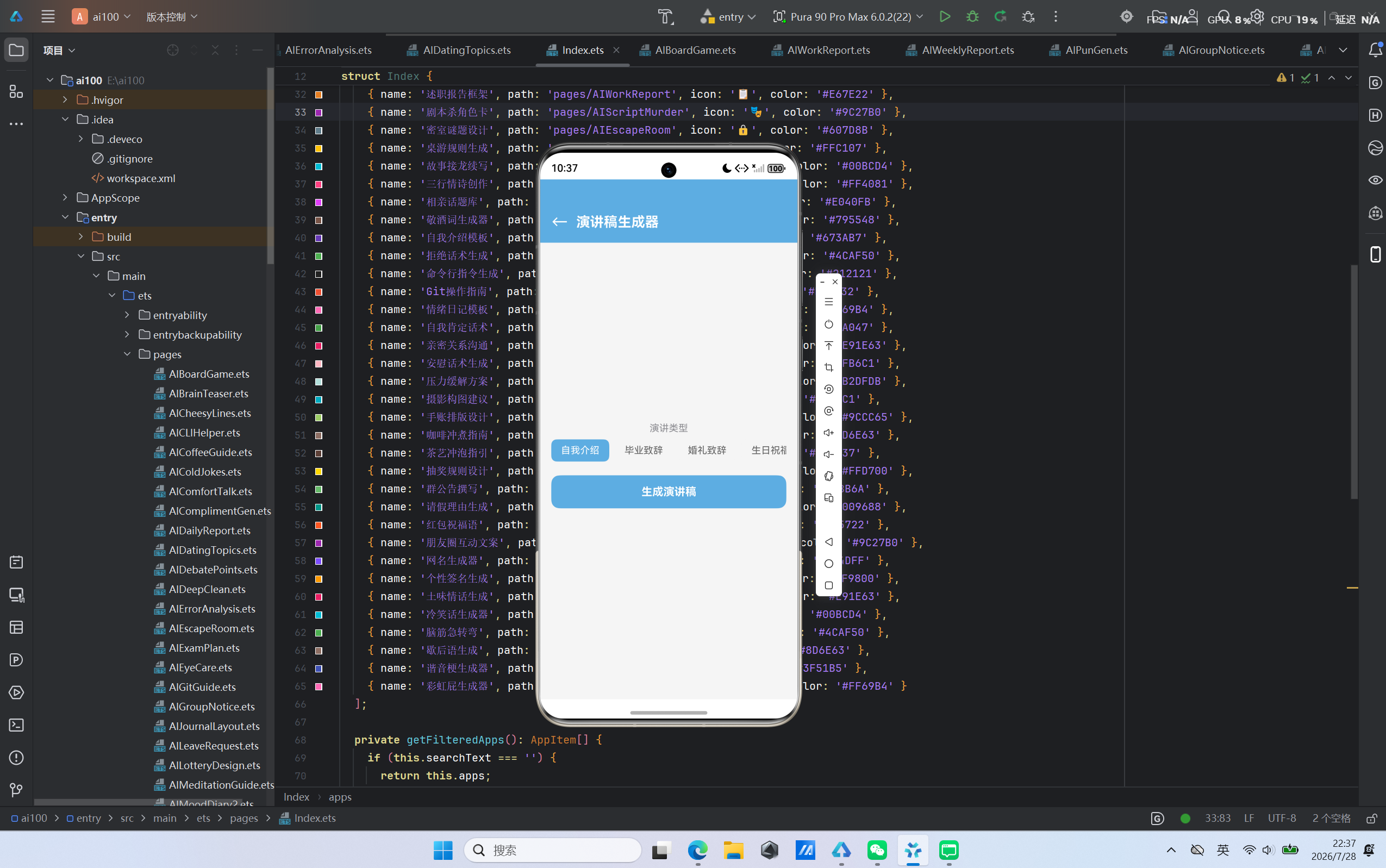The width and height of the screenshot is (1386, 868).
Task: Toggle read-only lock icon in status bar
Action: click(1372, 818)
